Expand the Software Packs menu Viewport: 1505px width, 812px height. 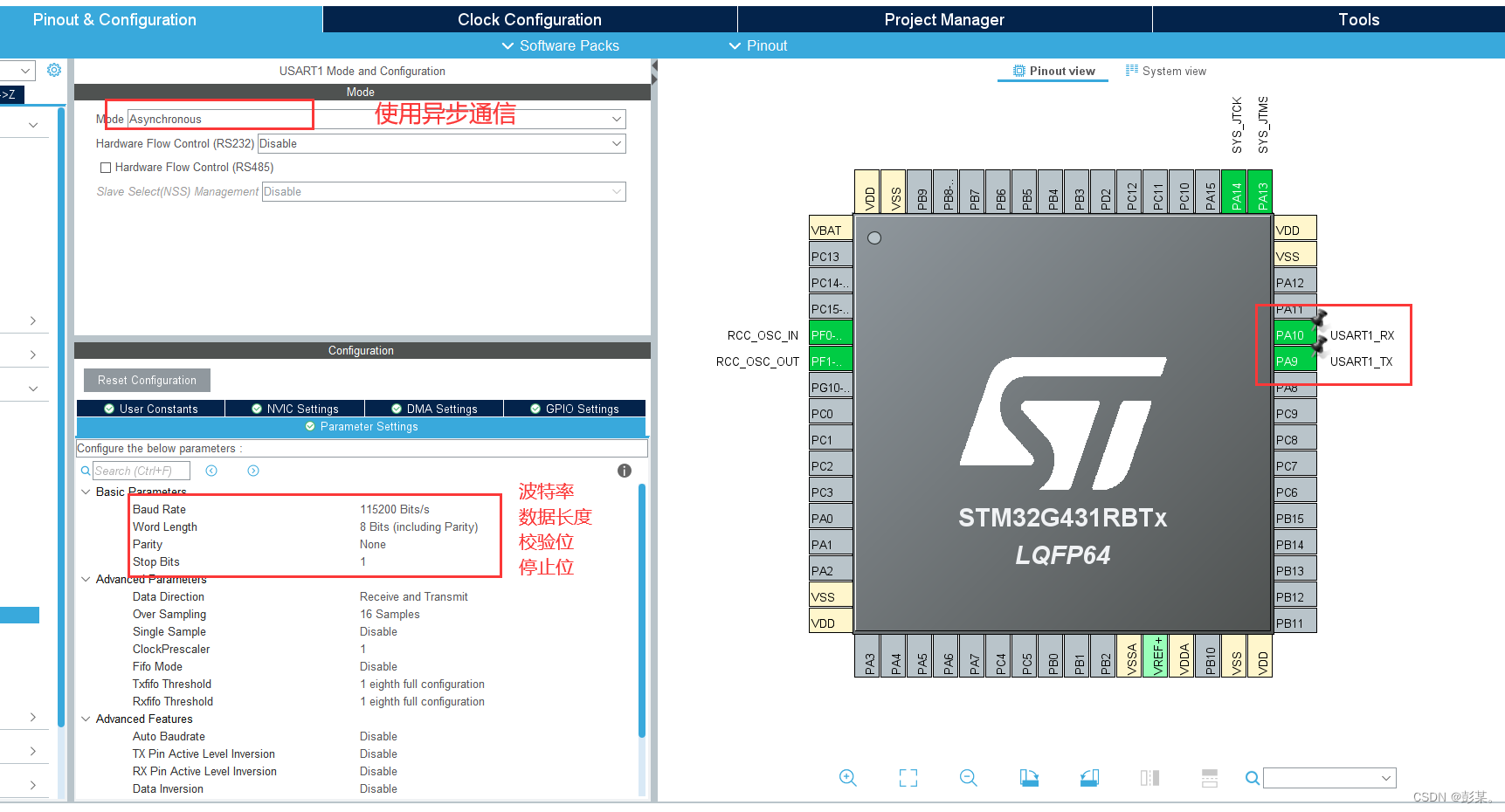tap(561, 45)
